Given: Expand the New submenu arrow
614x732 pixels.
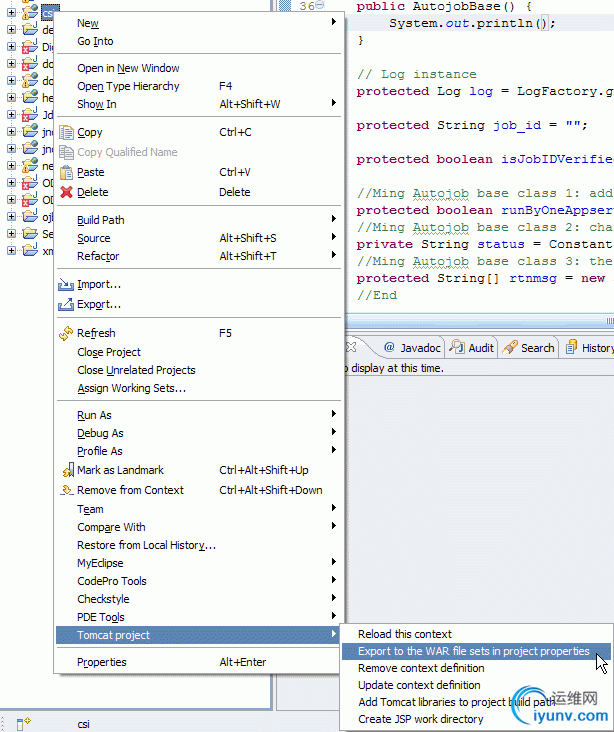Looking at the screenshot, I should 333,23.
